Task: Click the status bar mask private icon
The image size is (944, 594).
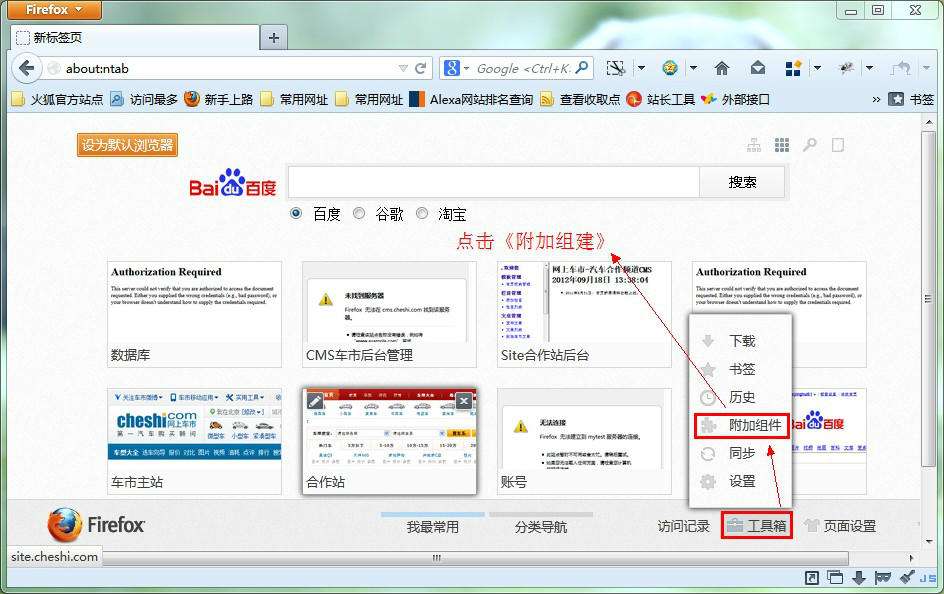Action: tap(883, 578)
